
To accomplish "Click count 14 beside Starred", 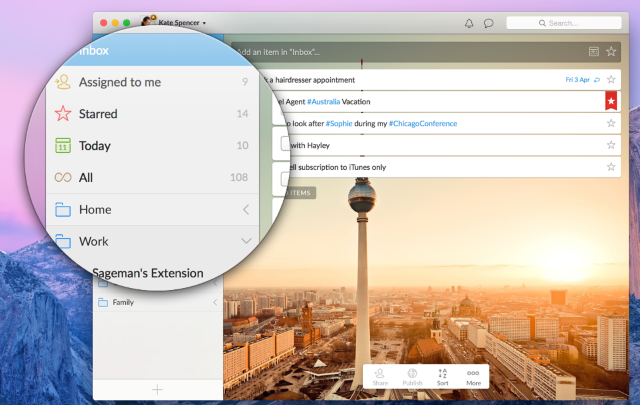I will click(x=242, y=113).
